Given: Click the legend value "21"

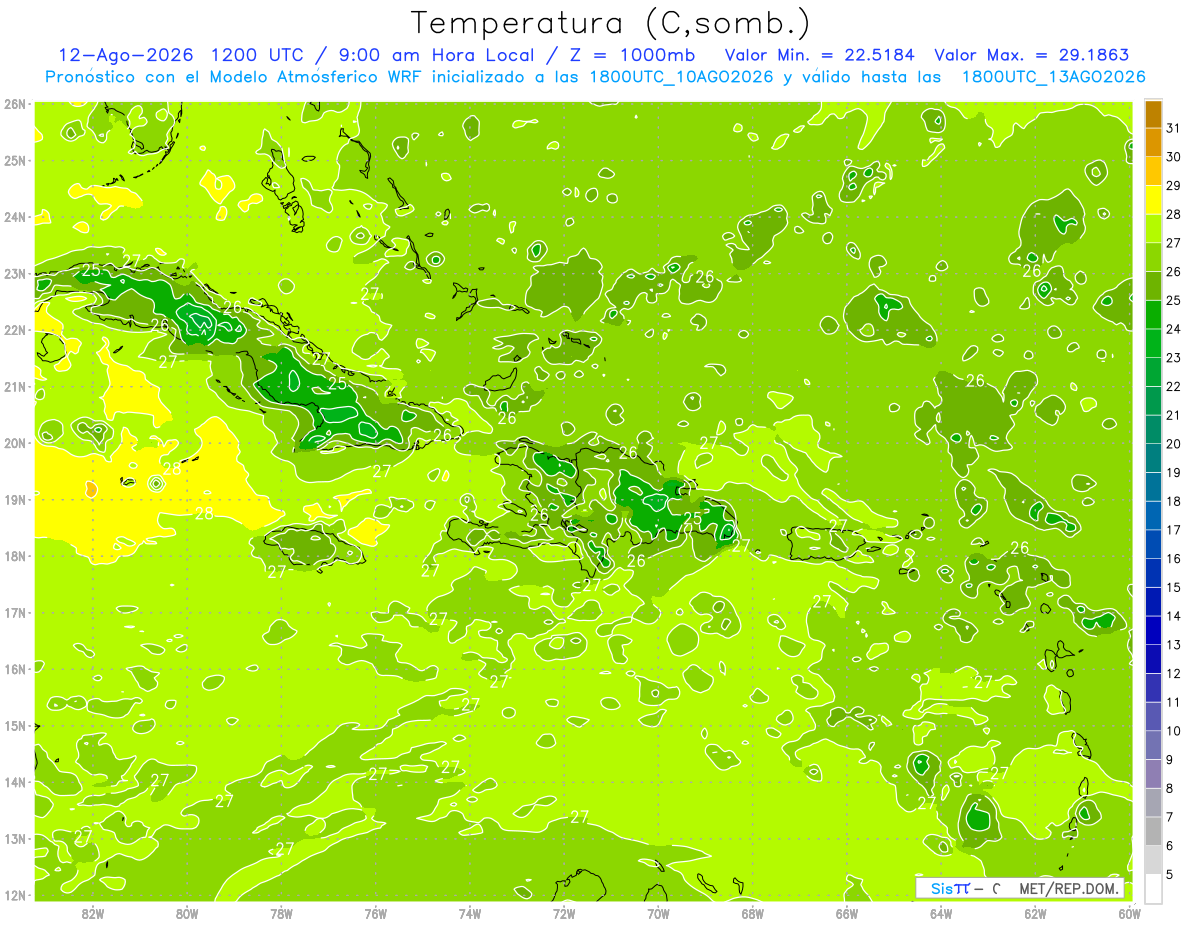Looking at the screenshot, I should tap(1174, 415).
